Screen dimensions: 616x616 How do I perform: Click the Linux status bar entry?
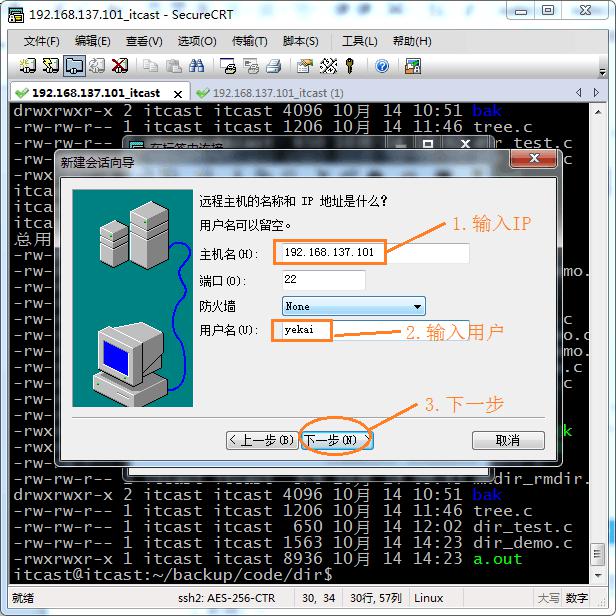pos(428,598)
